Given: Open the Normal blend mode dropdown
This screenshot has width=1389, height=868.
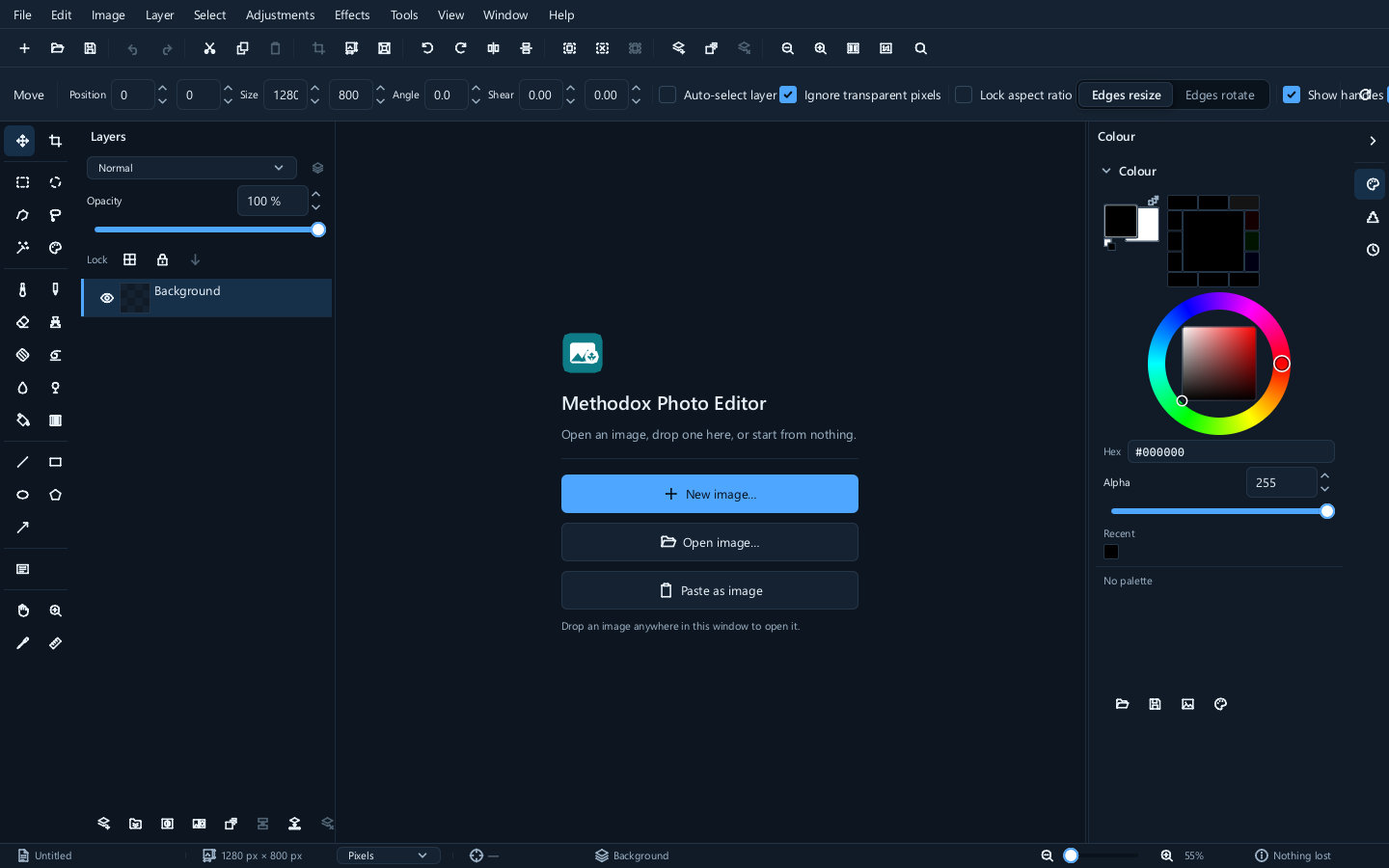Looking at the screenshot, I should pyautogui.click(x=191, y=168).
